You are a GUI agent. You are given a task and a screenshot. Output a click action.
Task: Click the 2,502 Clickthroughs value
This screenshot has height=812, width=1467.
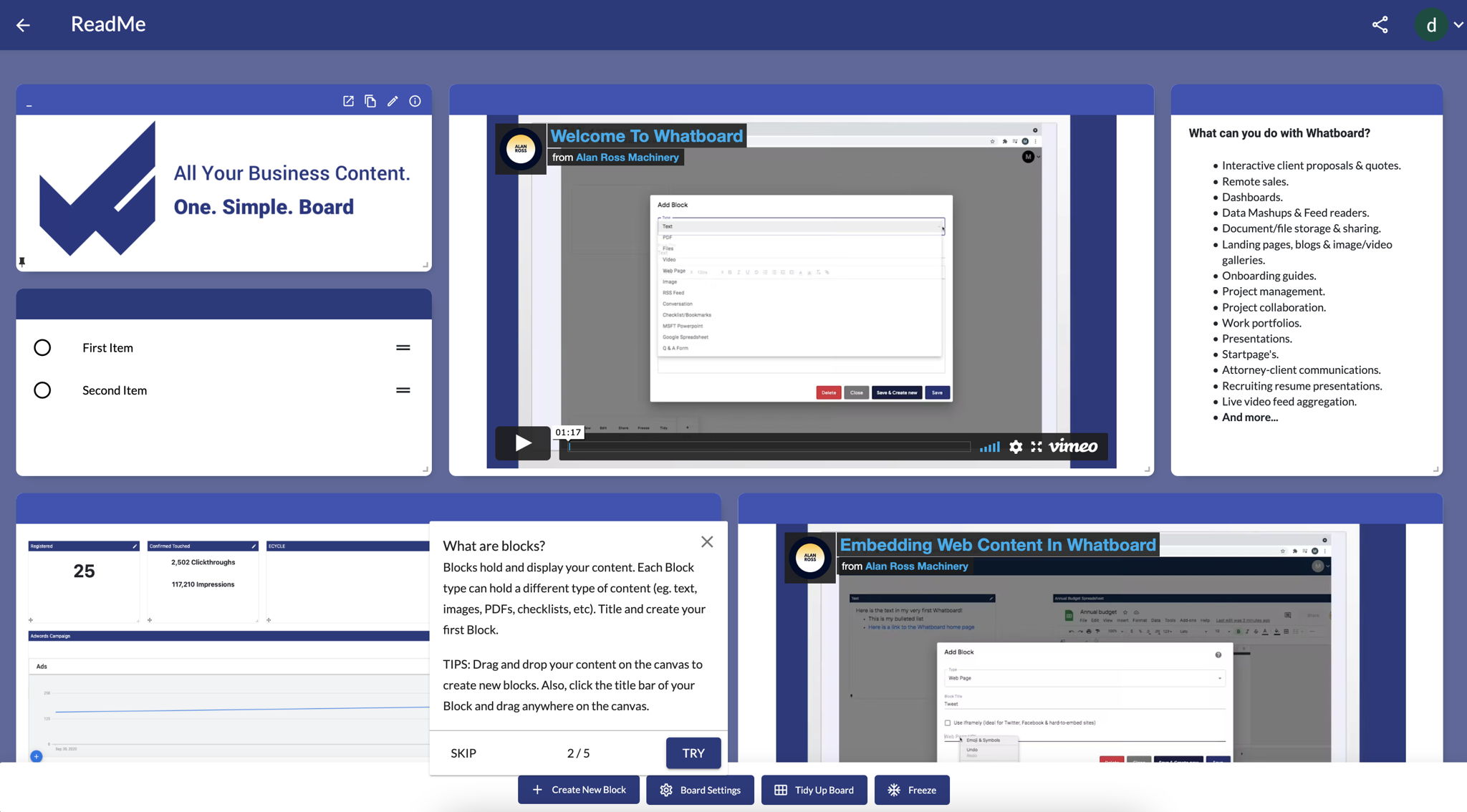tap(203, 562)
